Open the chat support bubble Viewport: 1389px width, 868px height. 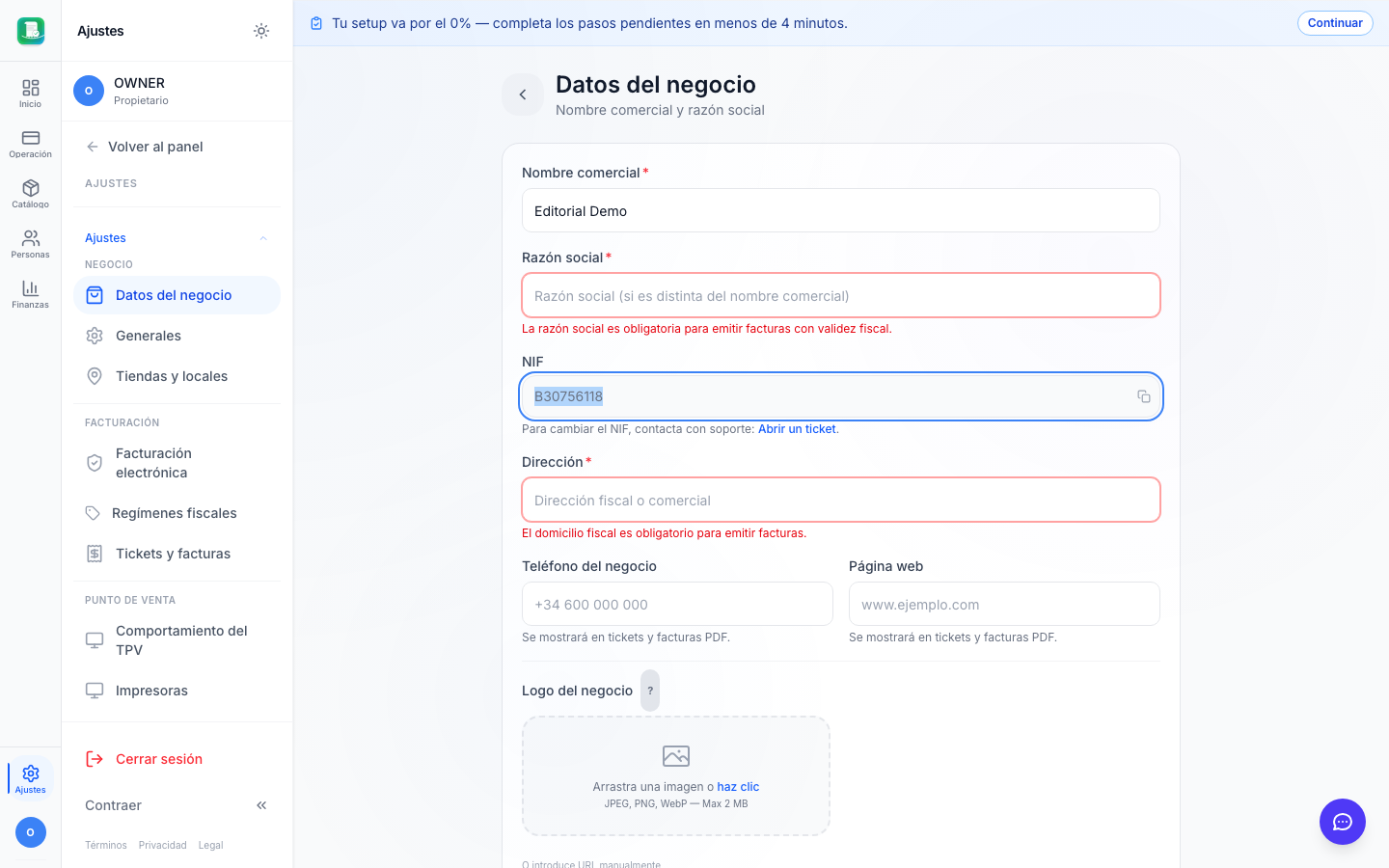(1343, 822)
